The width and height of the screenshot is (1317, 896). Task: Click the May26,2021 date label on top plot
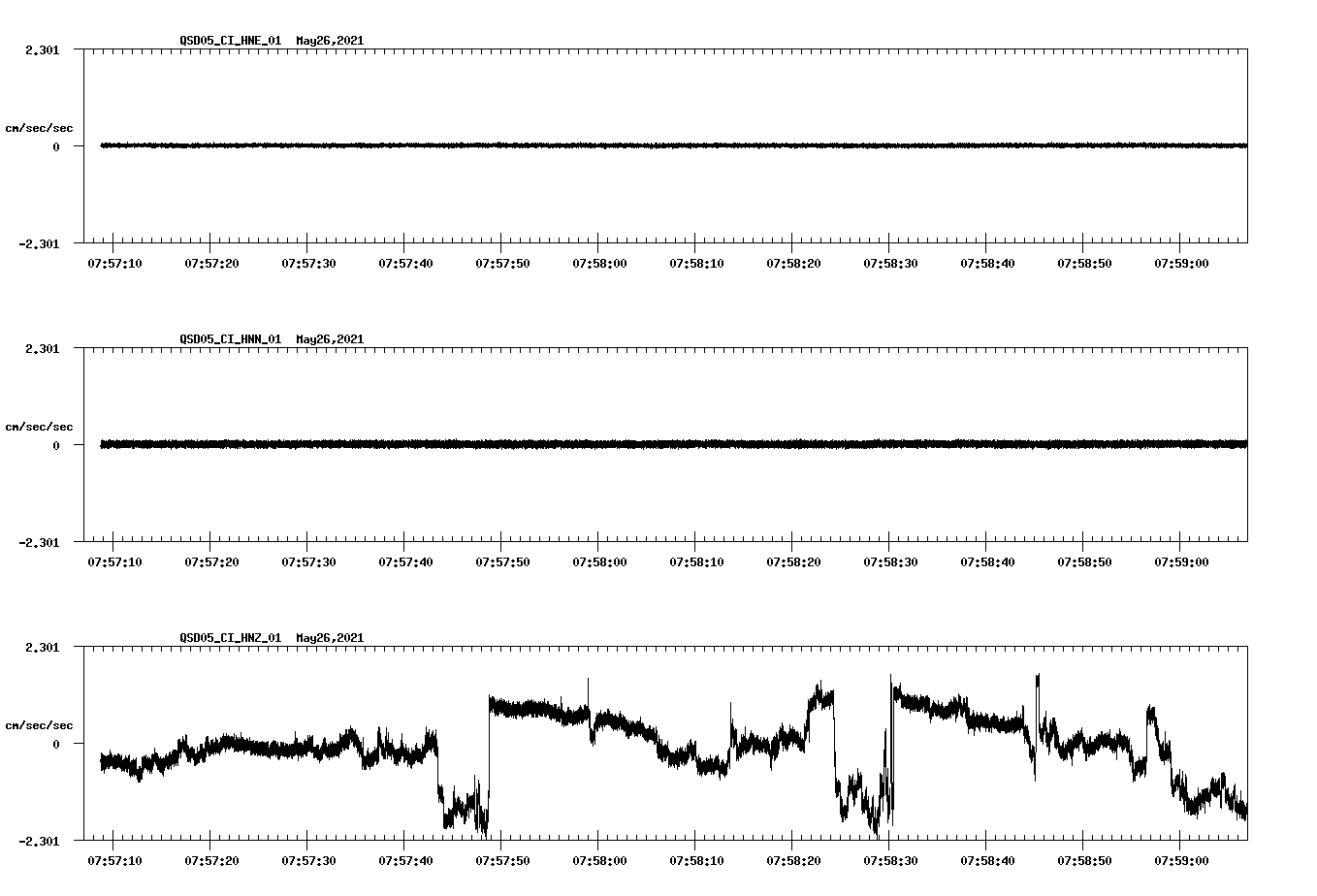pyautogui.click(x=330, y=41)
